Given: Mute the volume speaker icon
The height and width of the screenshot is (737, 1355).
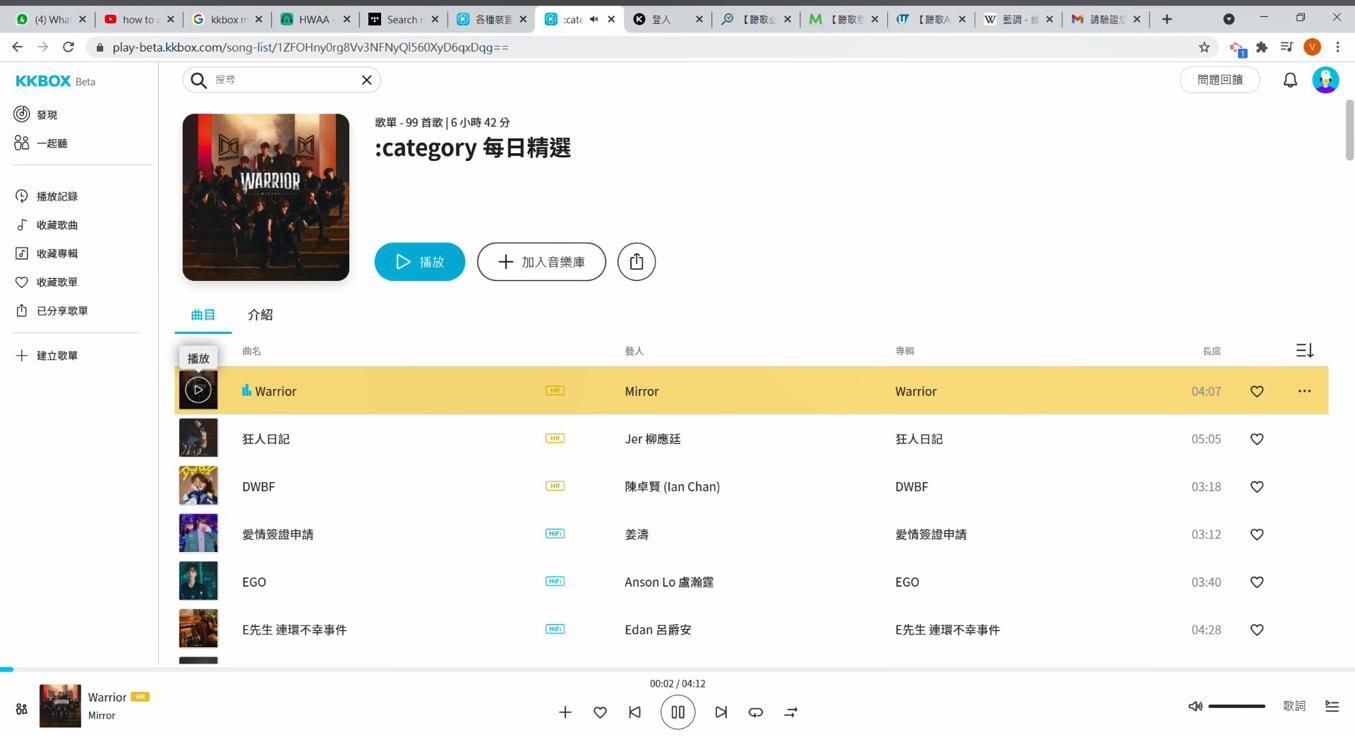Looking at the screenshot, I should 1195,706.
